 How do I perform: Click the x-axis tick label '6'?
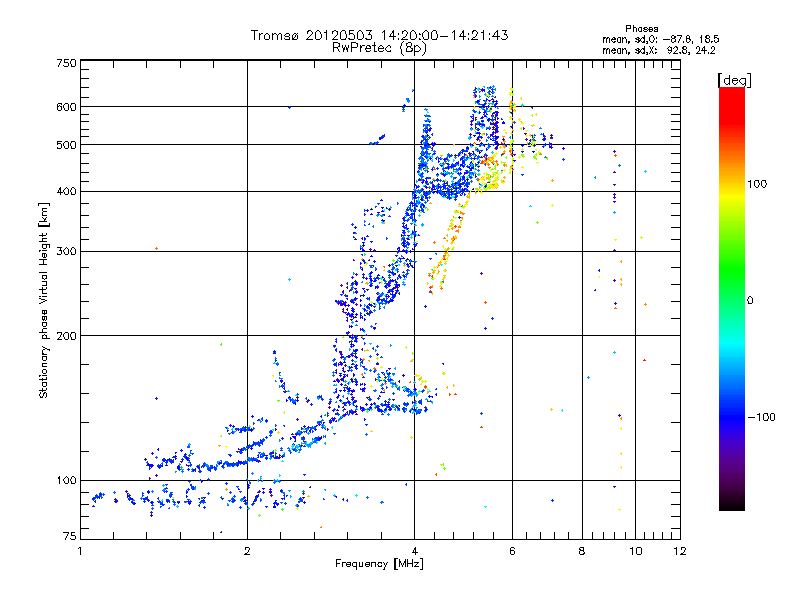click(512, 551)
